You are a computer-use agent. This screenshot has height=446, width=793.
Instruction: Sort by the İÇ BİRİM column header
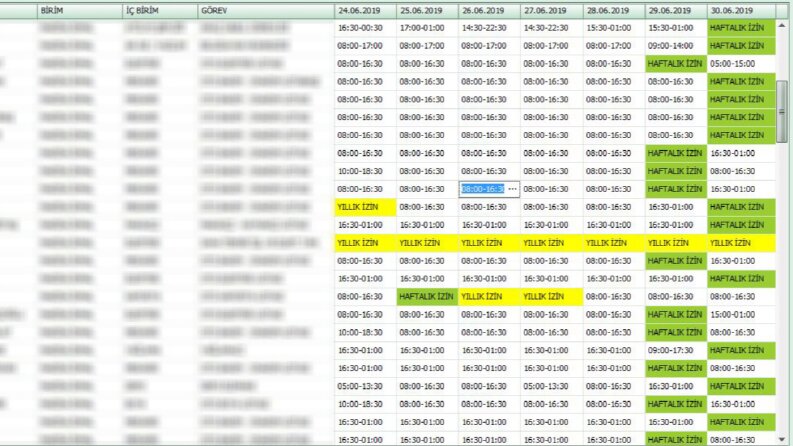click(160, 11)
